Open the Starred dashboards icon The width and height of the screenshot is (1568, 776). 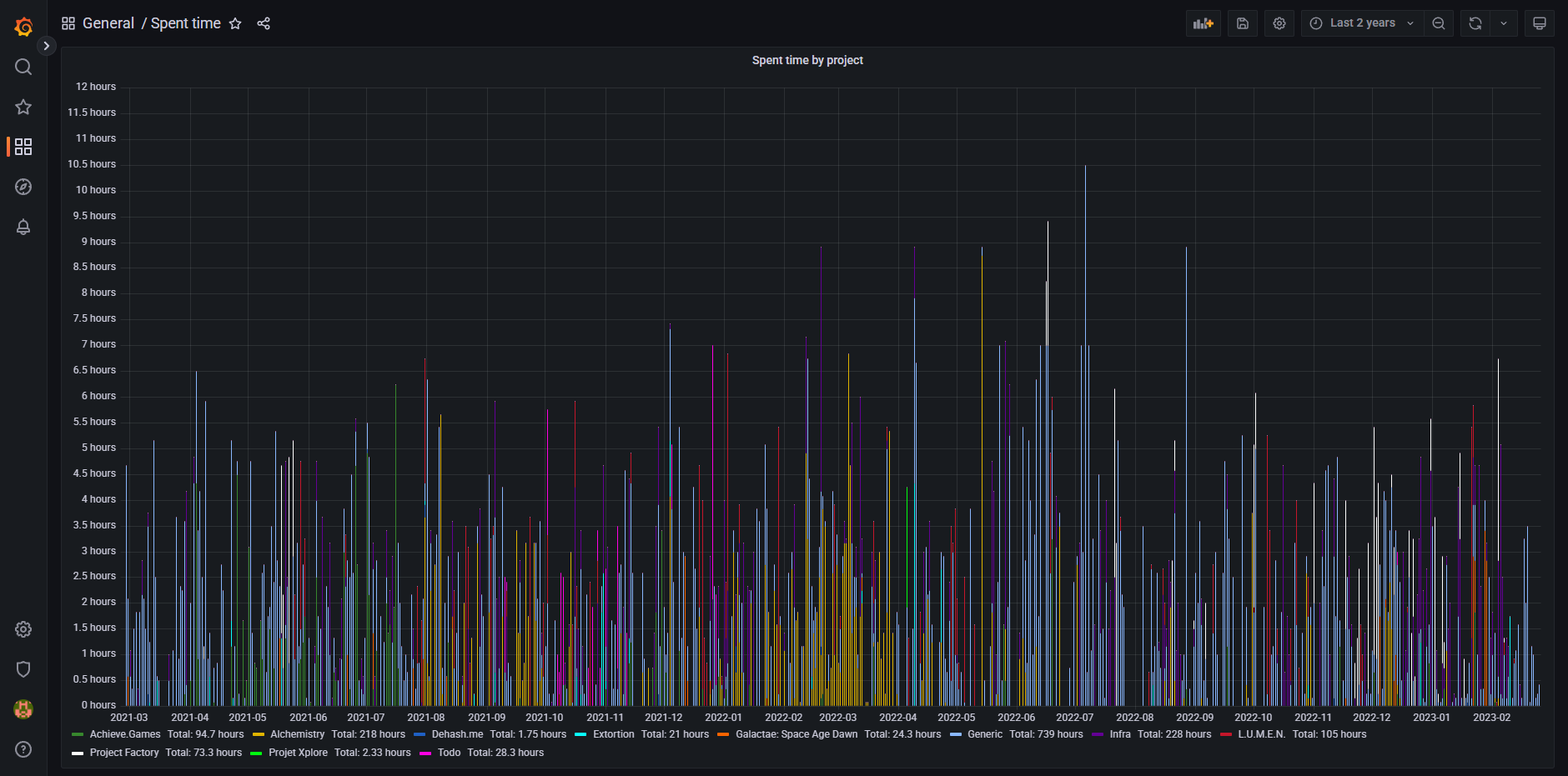(x=23, y=107)
